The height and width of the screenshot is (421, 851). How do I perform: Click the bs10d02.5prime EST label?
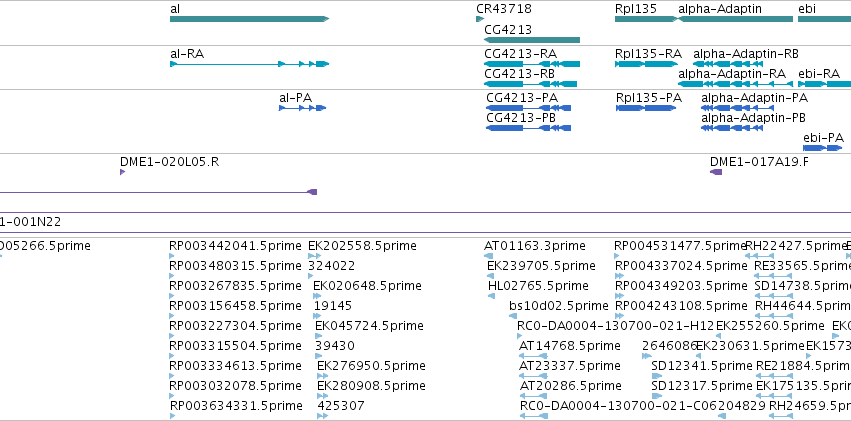(x=558, y=306)
